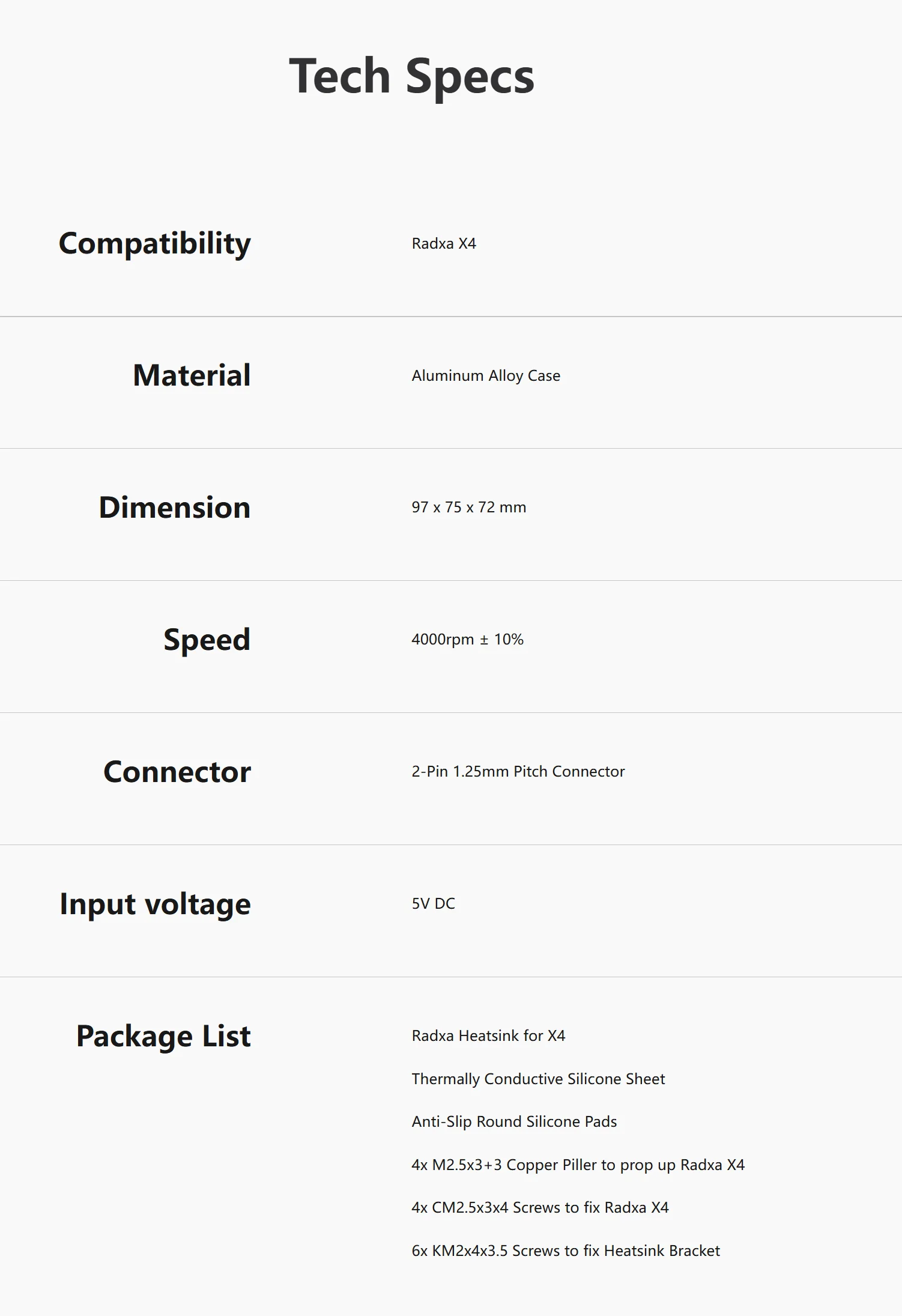This screenshot has height=1316, width=902.
Task: Click the Dimension label
Action: click(175, 508)
